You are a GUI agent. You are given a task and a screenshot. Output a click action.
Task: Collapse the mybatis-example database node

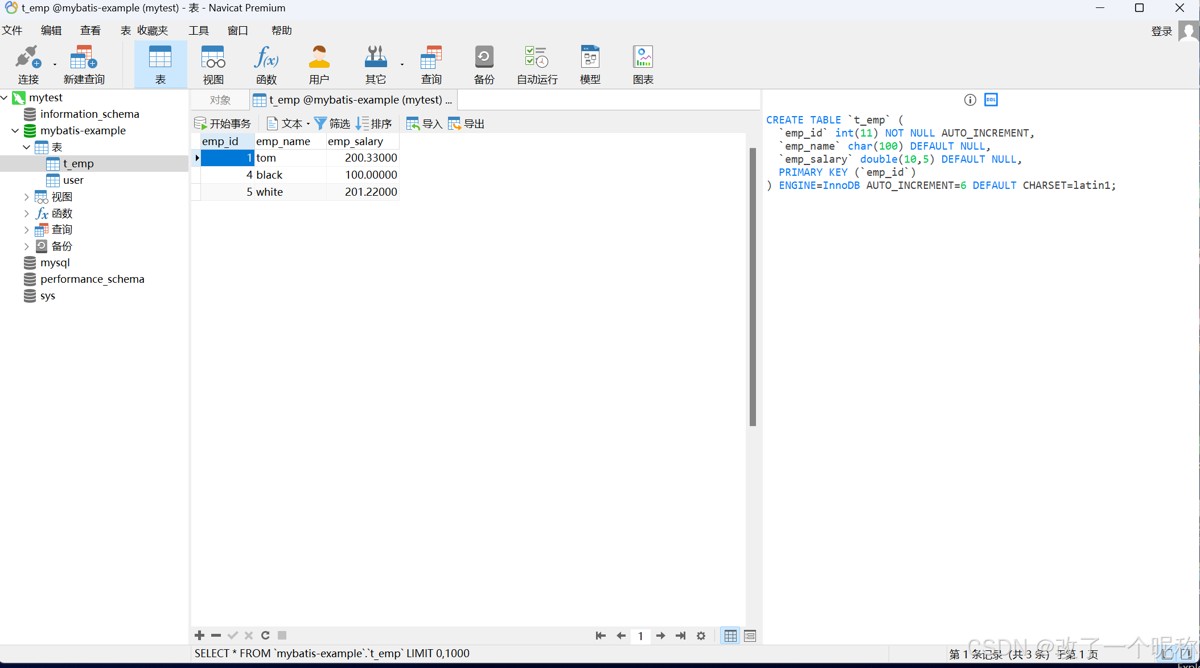(x=15, y=131)
